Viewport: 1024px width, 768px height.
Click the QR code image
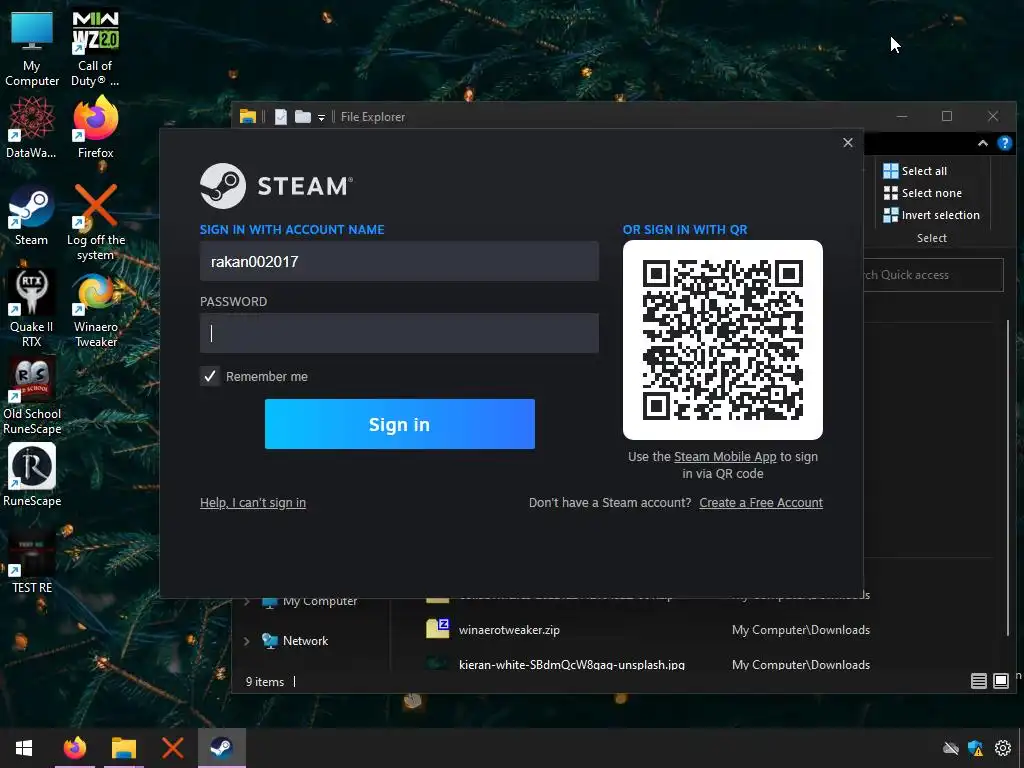tap(723, 340)
